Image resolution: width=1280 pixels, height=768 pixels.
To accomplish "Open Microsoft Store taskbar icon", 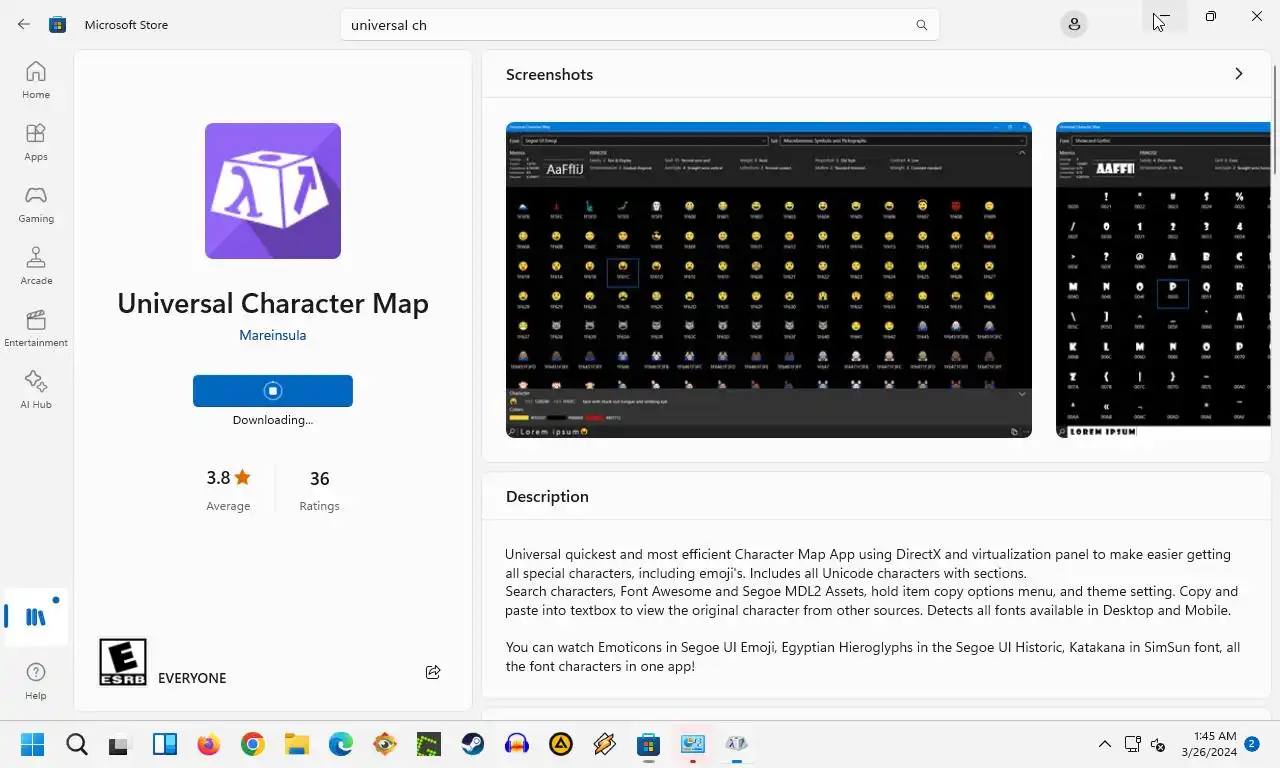I will pyautogui.click(x=648, y=744).
